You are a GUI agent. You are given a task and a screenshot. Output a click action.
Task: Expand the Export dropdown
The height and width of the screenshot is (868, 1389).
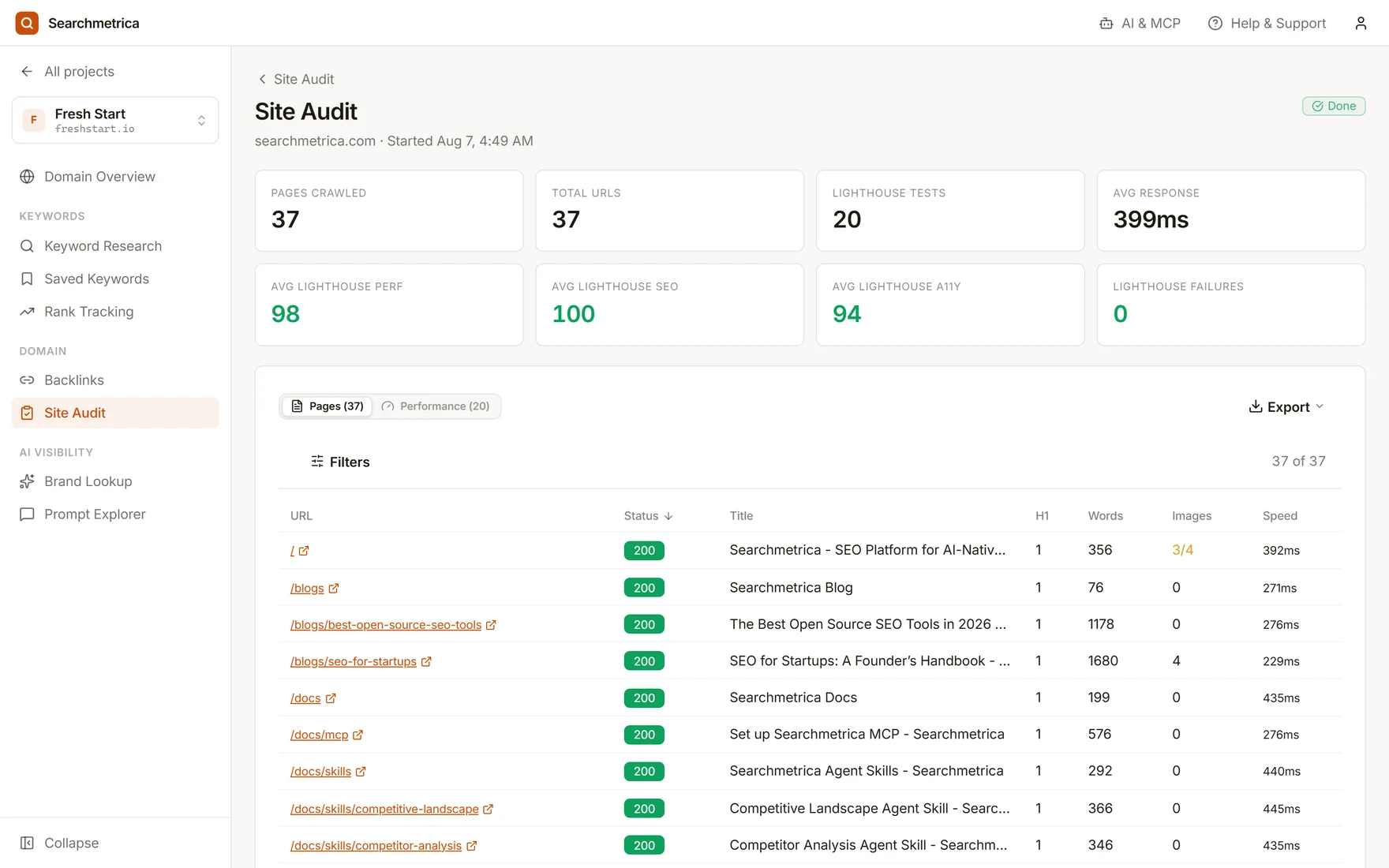(1286, 407)
